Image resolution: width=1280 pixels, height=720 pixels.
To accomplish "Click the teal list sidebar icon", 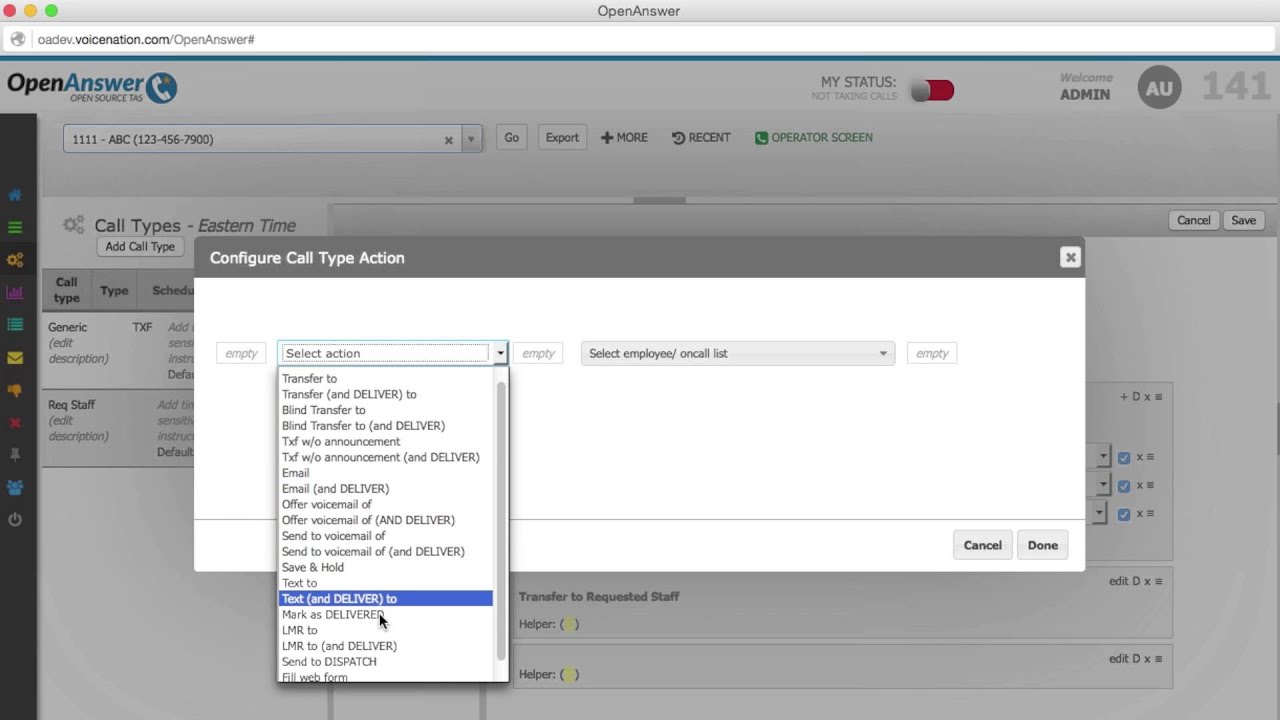I will (x=15, y=325).
